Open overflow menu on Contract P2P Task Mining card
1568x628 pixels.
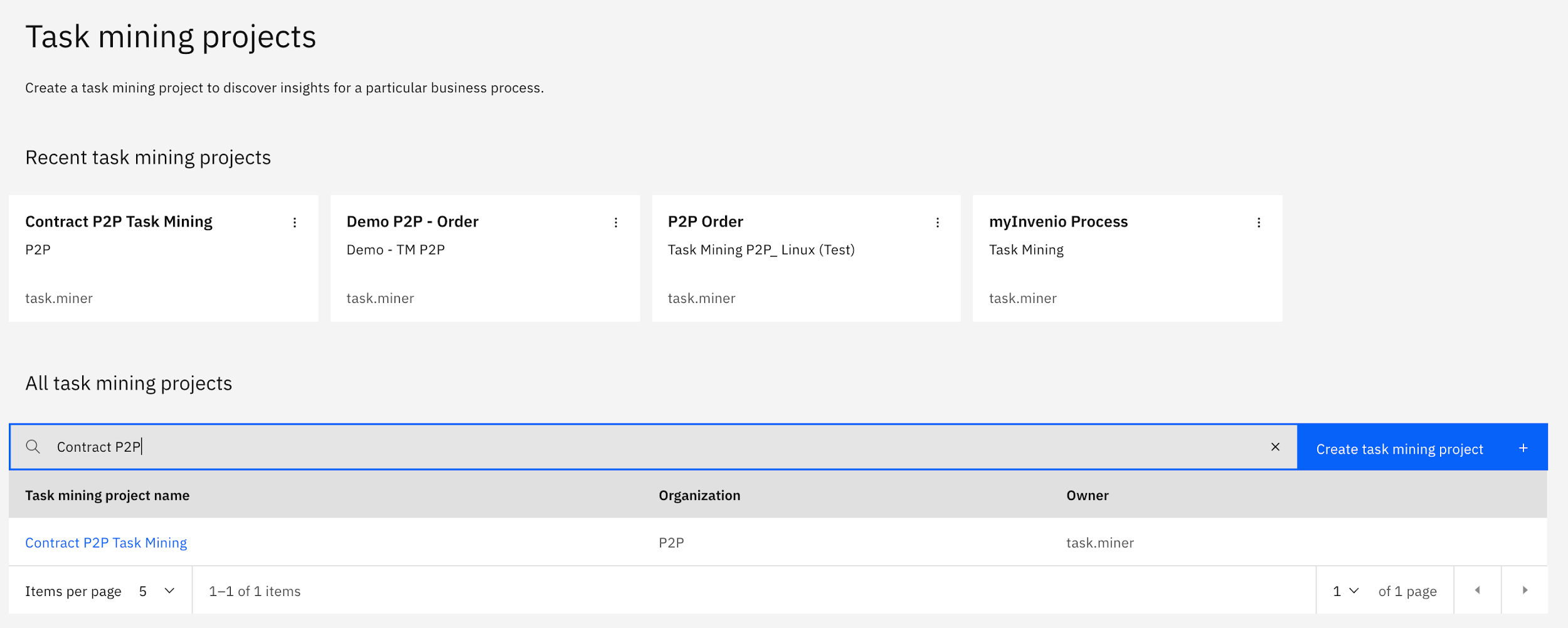coord(294,223)
